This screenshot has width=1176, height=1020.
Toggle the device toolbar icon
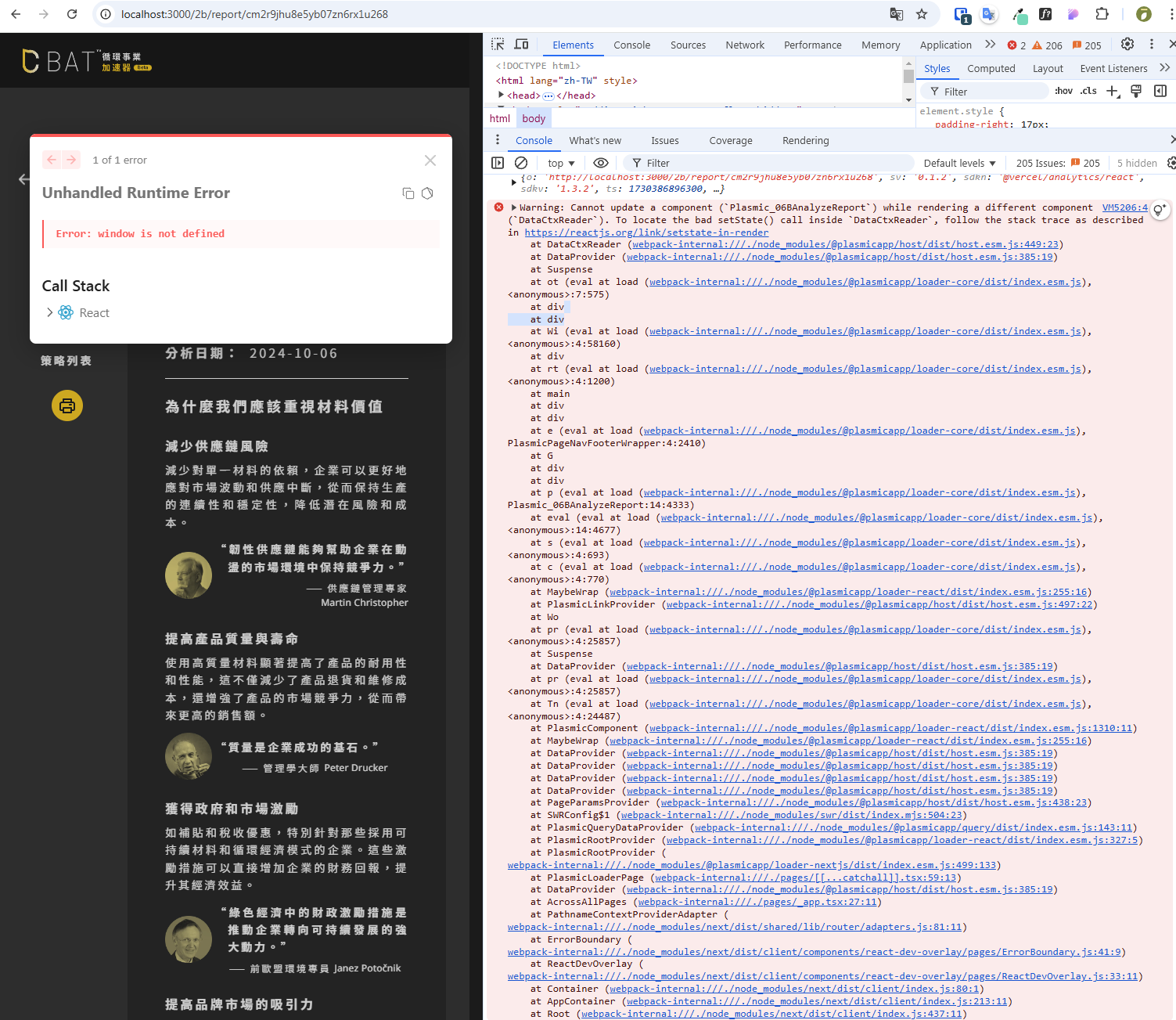point(521,45)
